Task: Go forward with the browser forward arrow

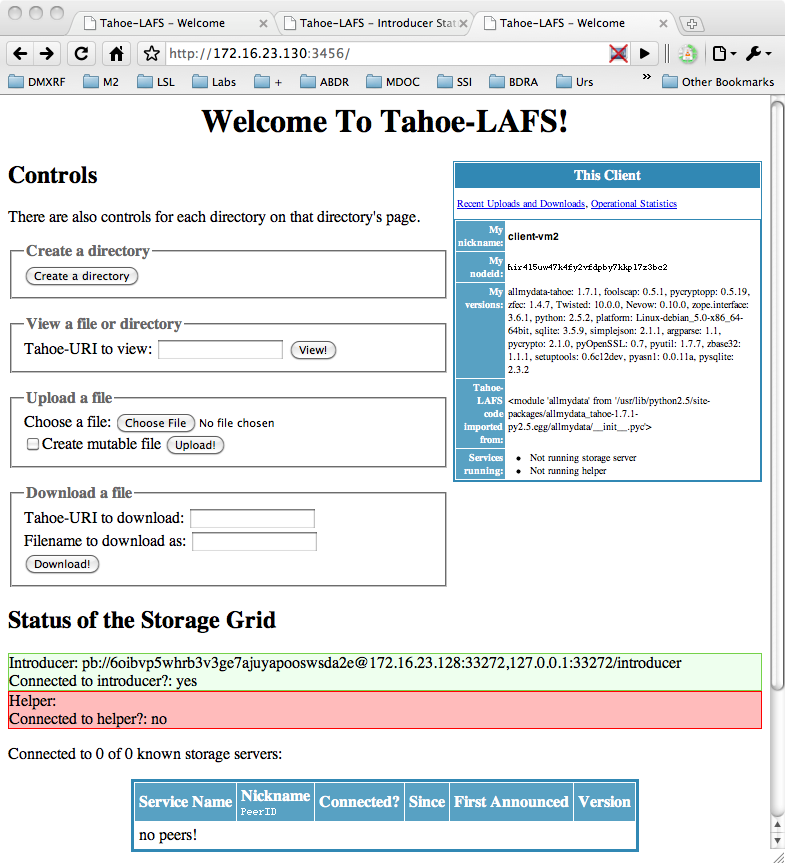Action: (47, 53)
